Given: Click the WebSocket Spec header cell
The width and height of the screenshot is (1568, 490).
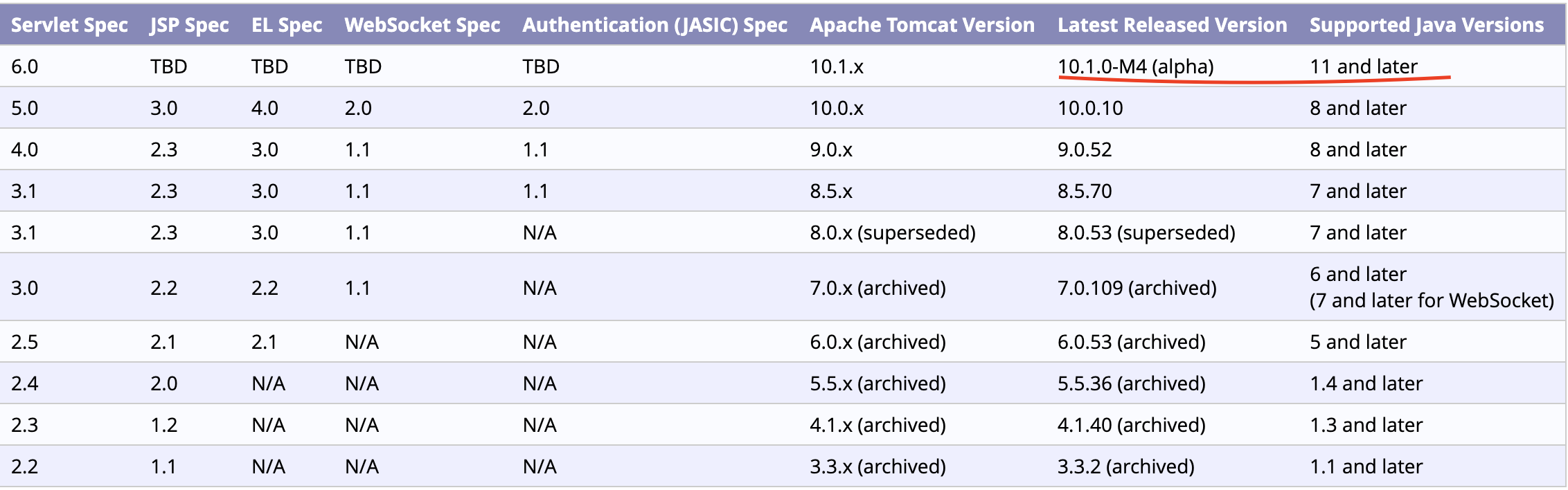Looking at the screenshot, I should 422,25.
